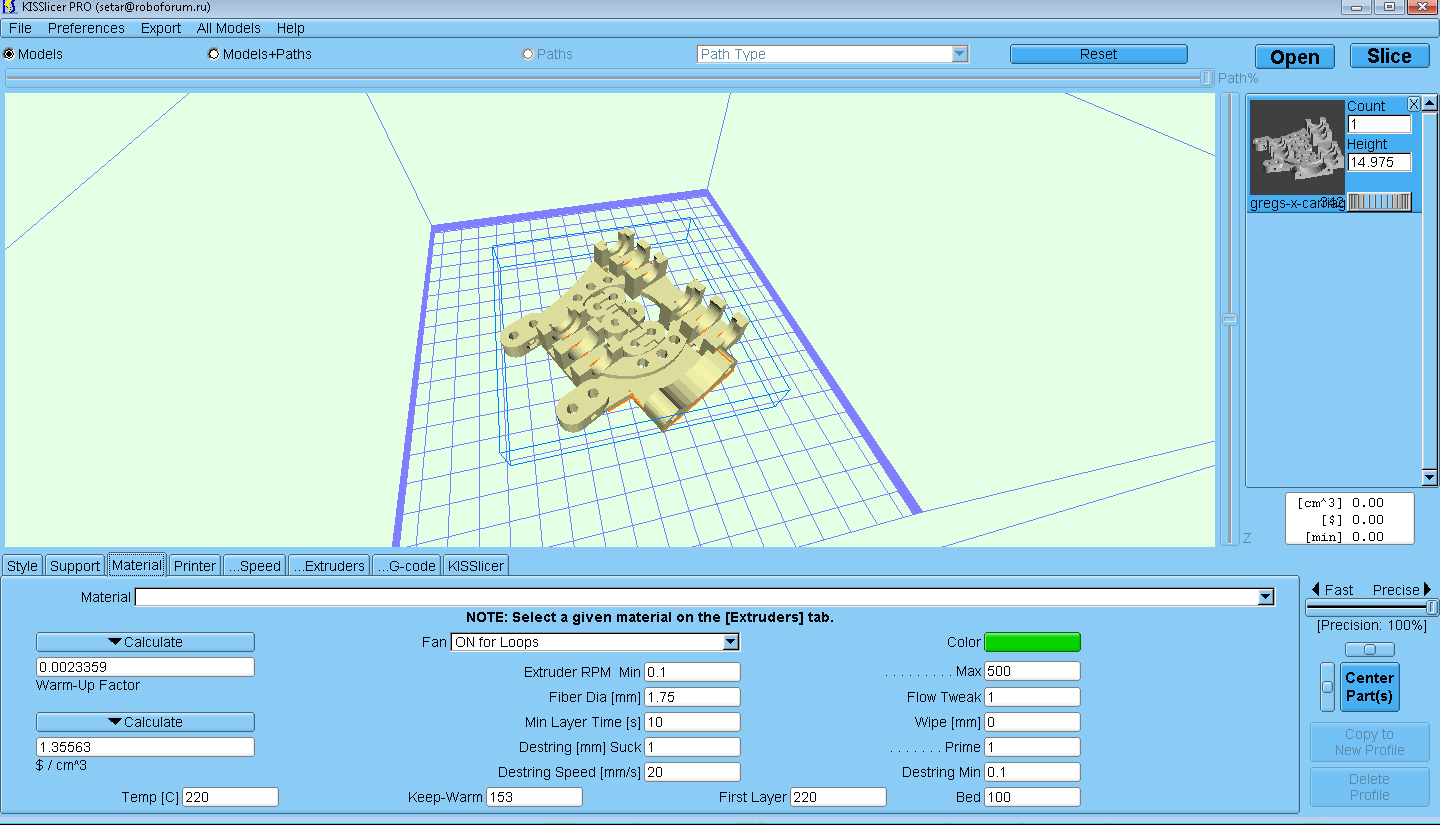Click model list scroll down arrow
The width and height of the screenshot is (1440, 825).
point(1430,478)
